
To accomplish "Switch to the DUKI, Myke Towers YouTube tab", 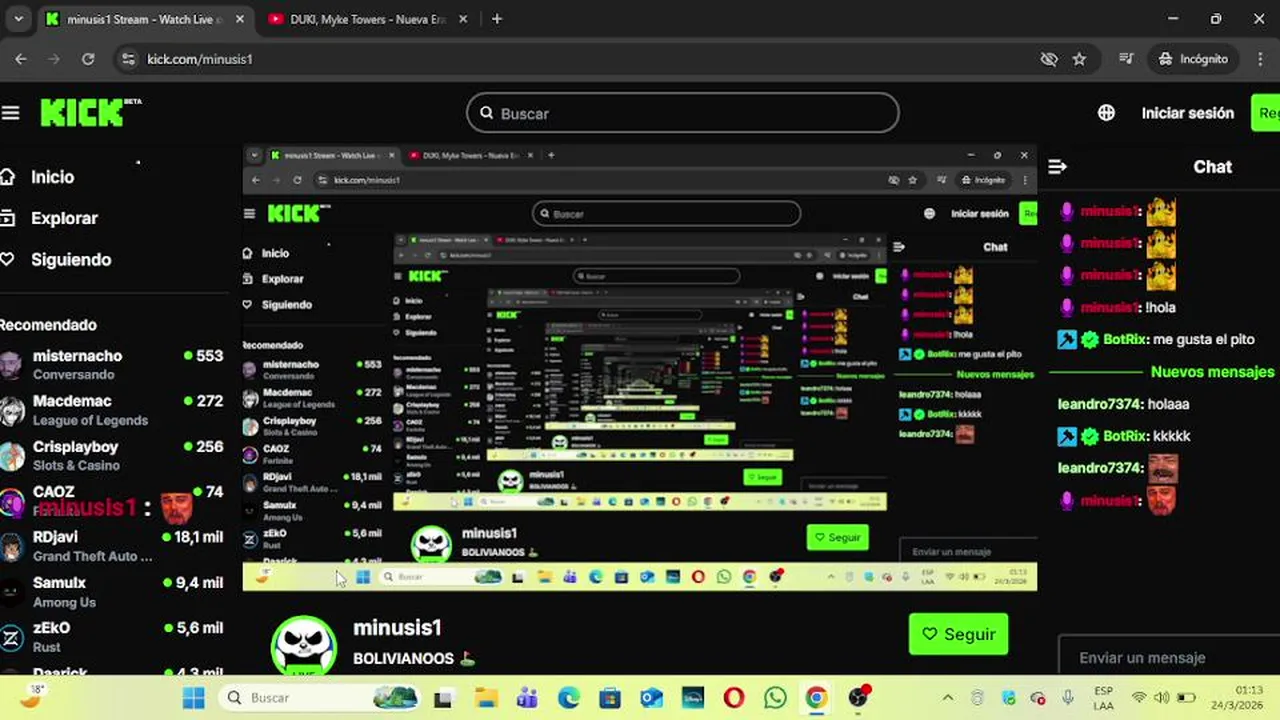I will coord(368,19).
